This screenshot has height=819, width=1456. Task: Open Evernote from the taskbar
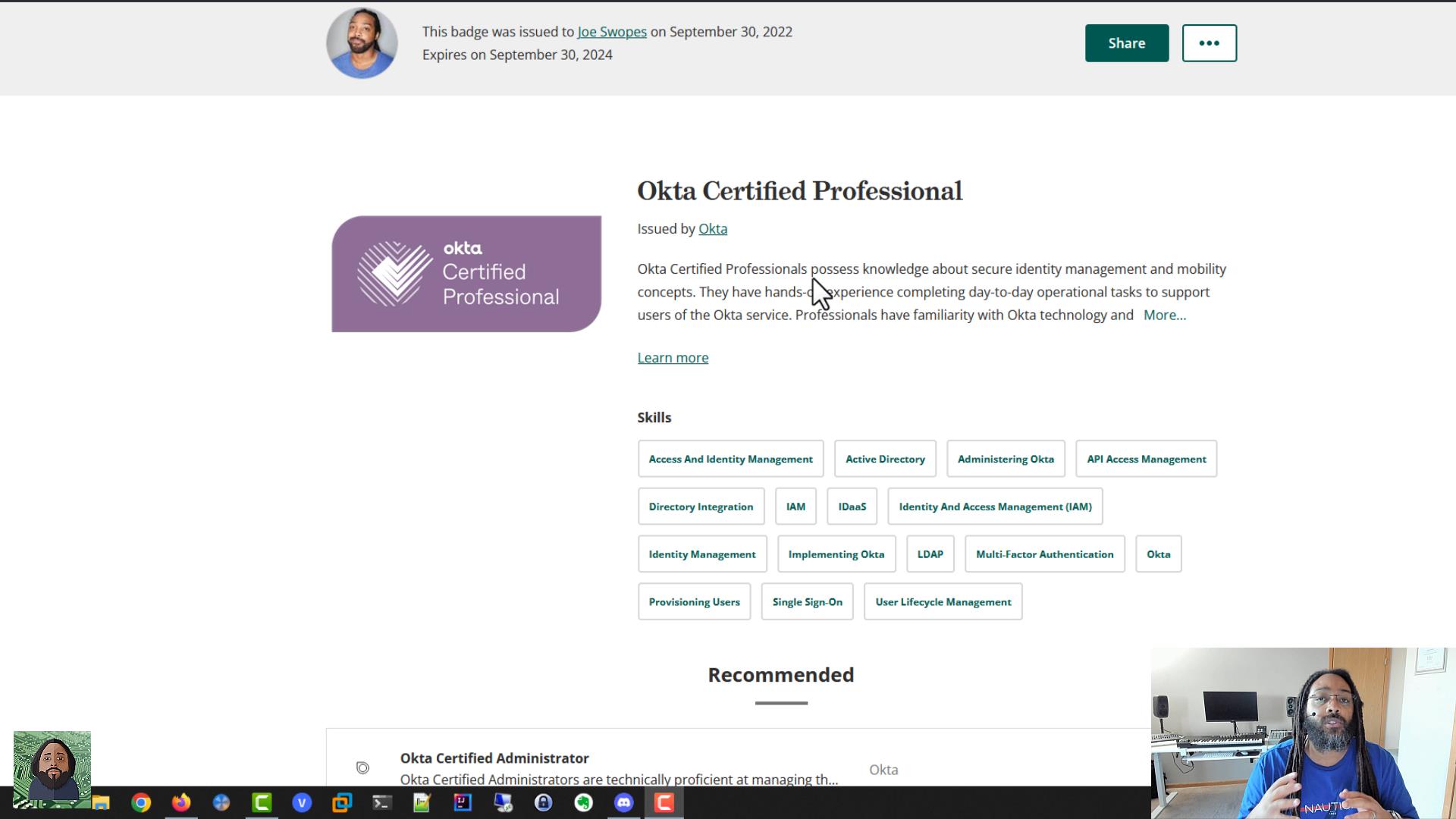(583, 802)
